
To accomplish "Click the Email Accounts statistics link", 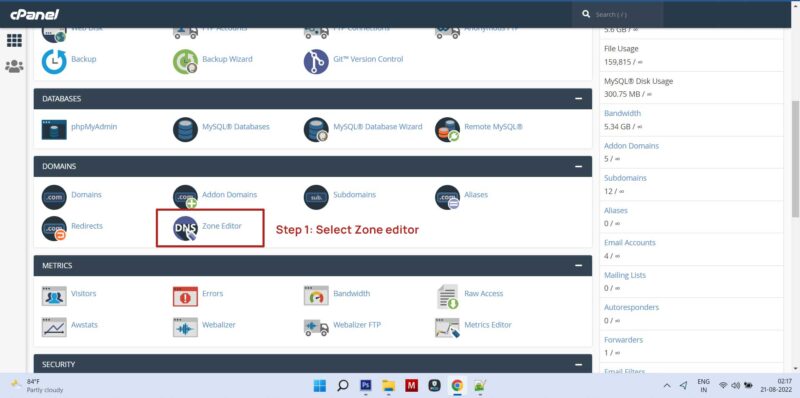I will point(629,242).
